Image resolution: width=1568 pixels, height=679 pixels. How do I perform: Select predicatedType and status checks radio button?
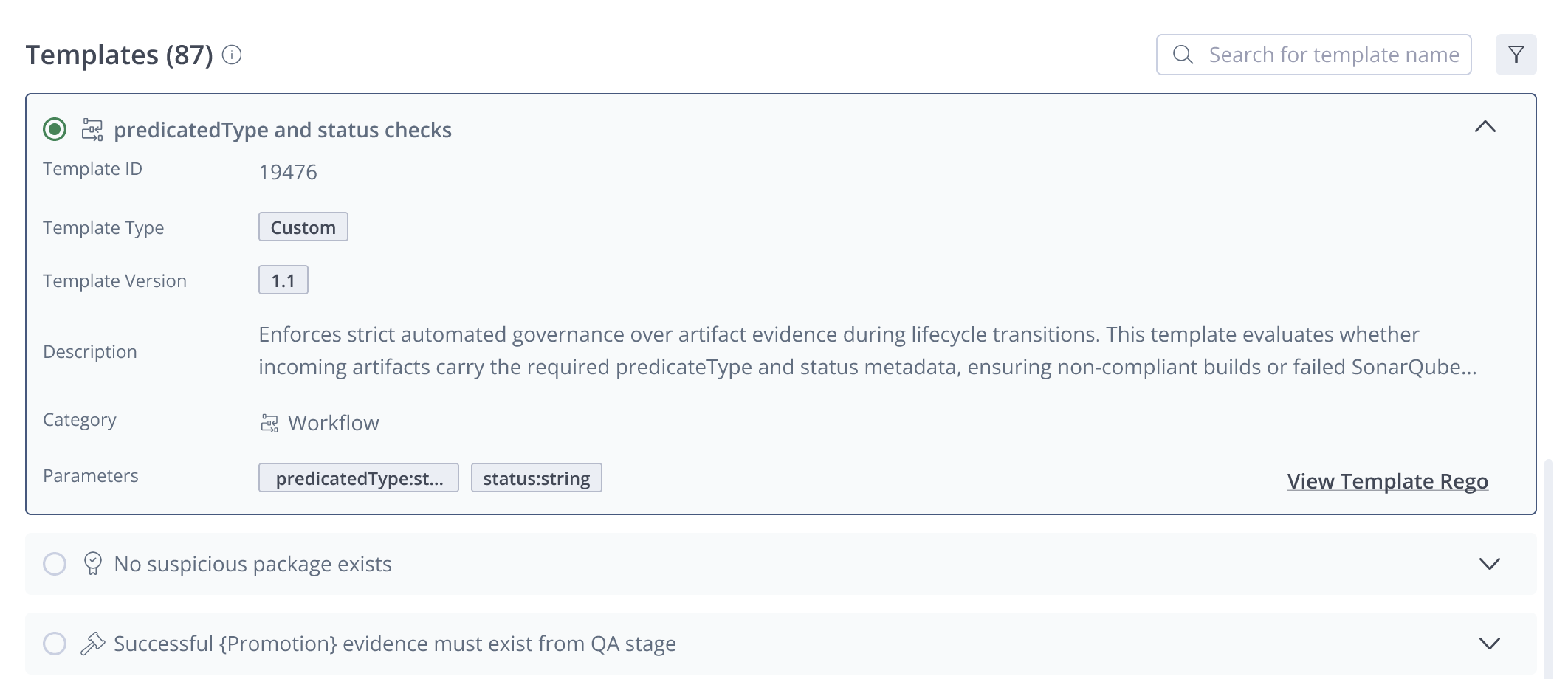pyautogui.click(x=55, y=129)
